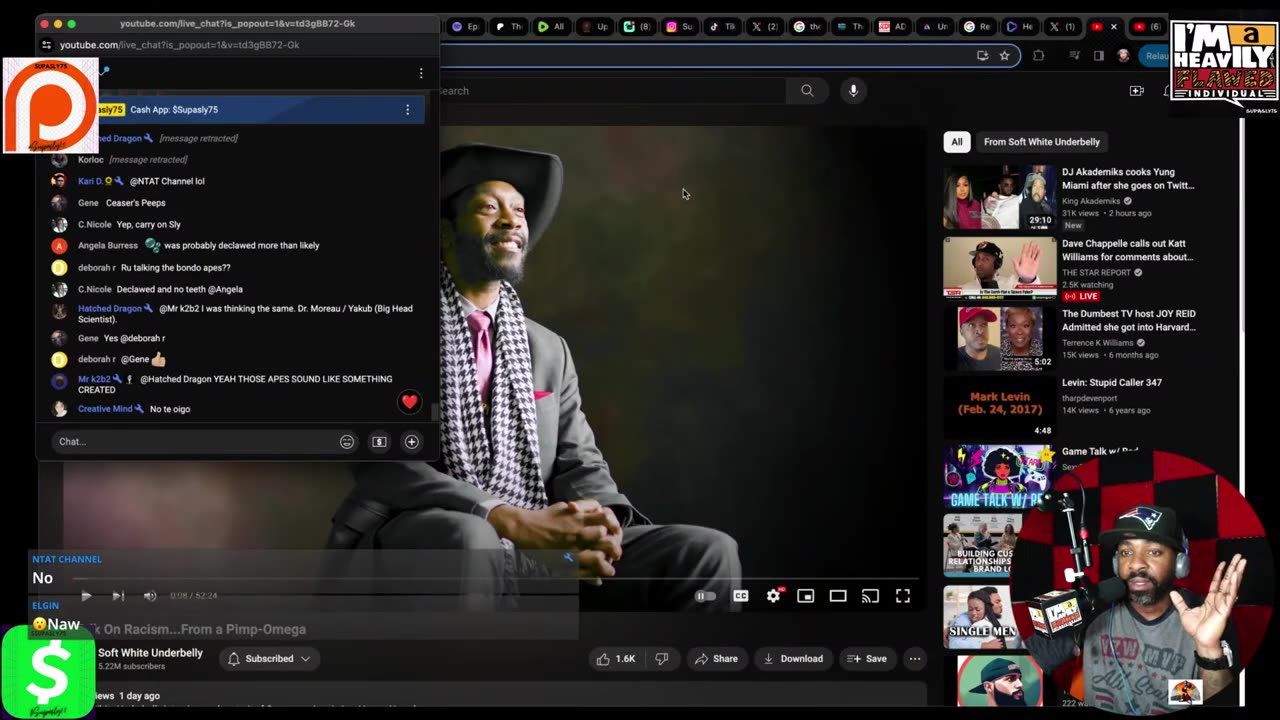1280x720 pixels.
Task: Skip to the next video
Action: click(x=118, y=596)
